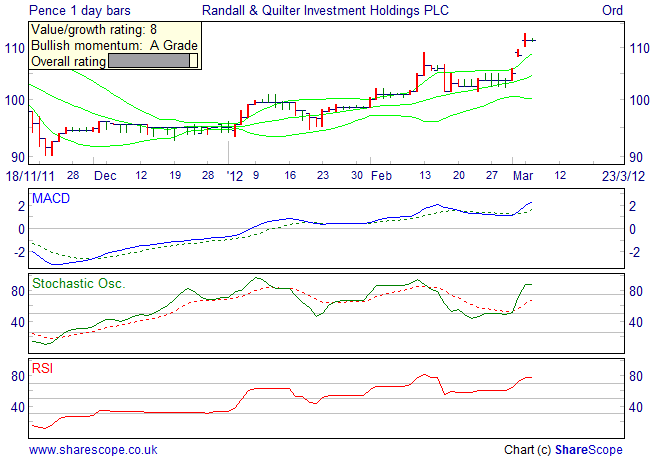Click the MACD right axis '-2' label
The image size is (653, 458).
[x=634, y=252]
